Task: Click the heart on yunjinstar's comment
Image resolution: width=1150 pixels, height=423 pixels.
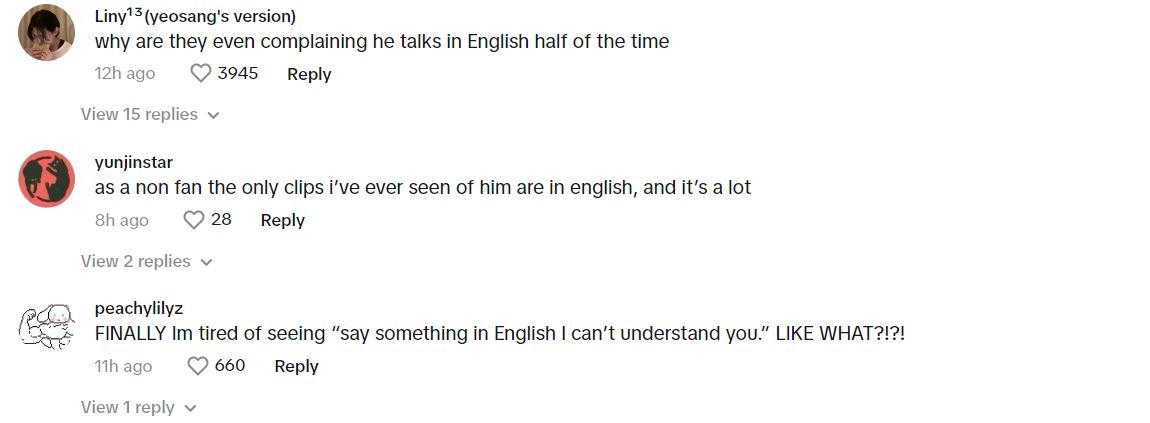Action: point(193,220)
